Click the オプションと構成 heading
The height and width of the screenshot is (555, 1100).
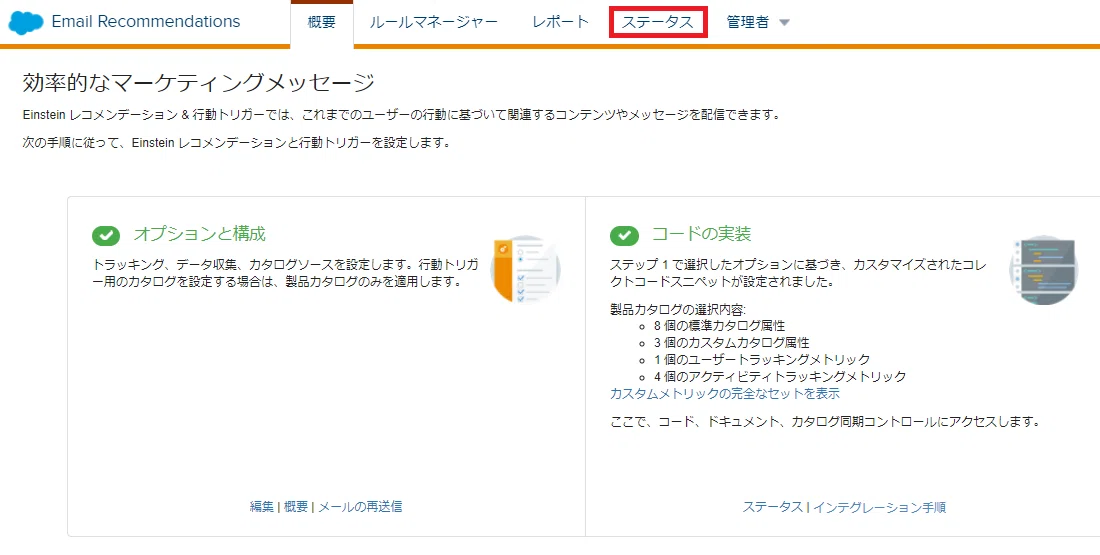click(x=200, y=234)
